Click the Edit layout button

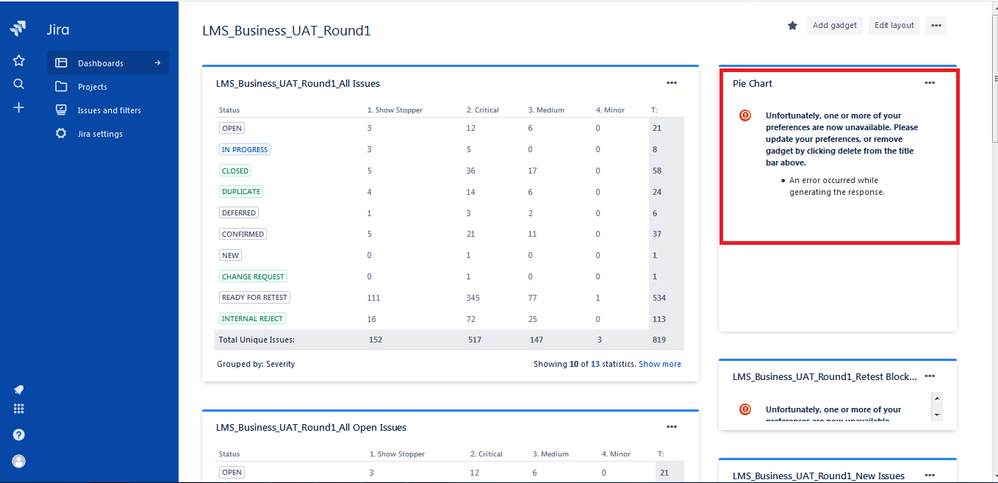pos(894,25)
